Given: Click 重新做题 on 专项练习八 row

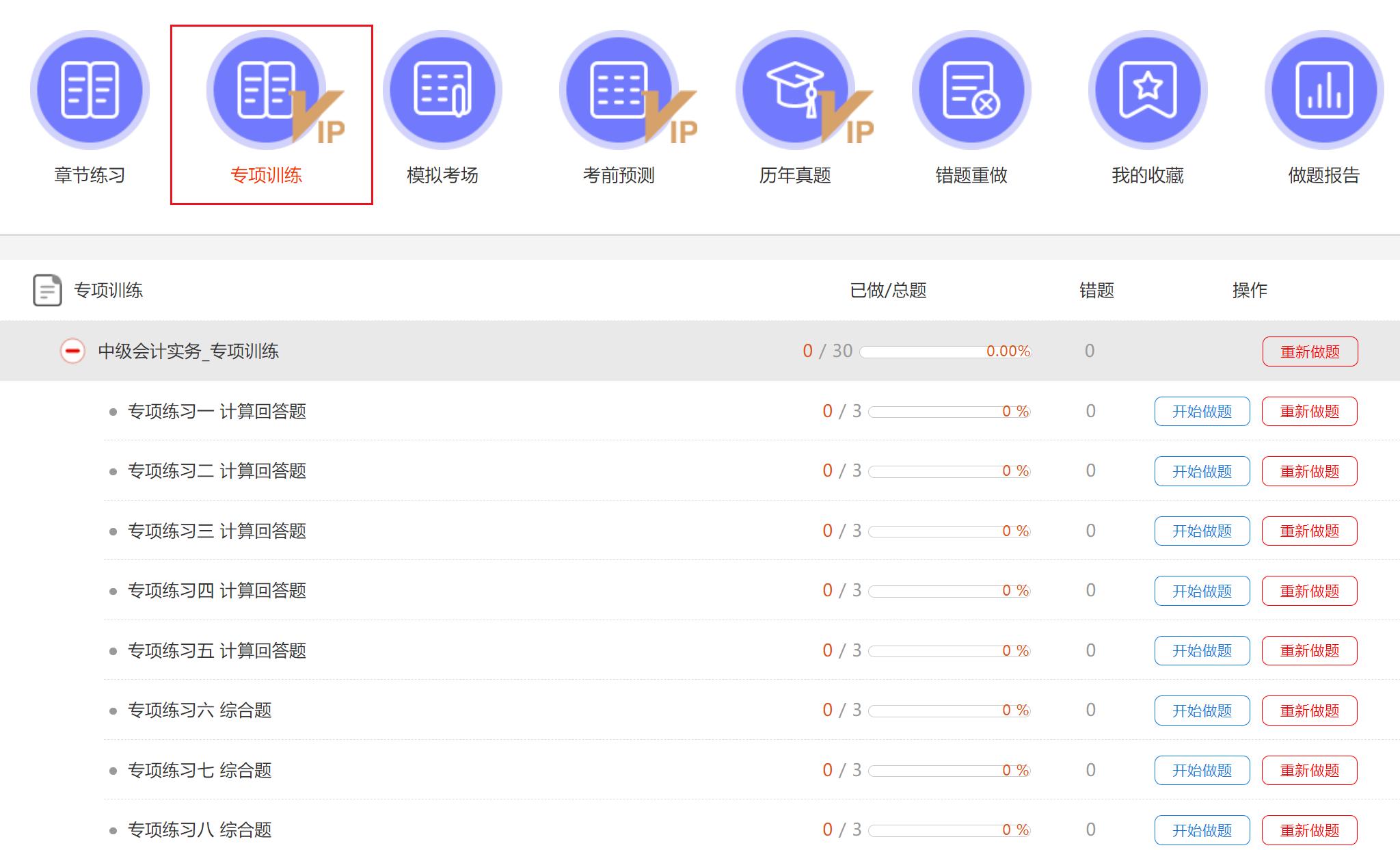Looking at the screenshot, I should [1309, 829].
